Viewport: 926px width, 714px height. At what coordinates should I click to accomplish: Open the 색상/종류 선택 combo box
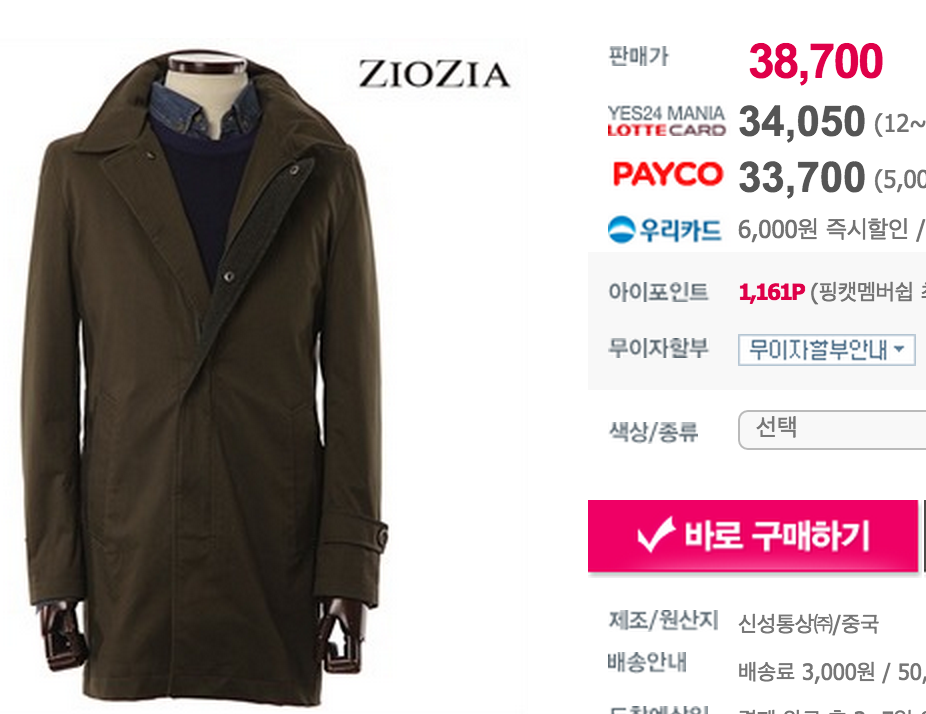832,429
